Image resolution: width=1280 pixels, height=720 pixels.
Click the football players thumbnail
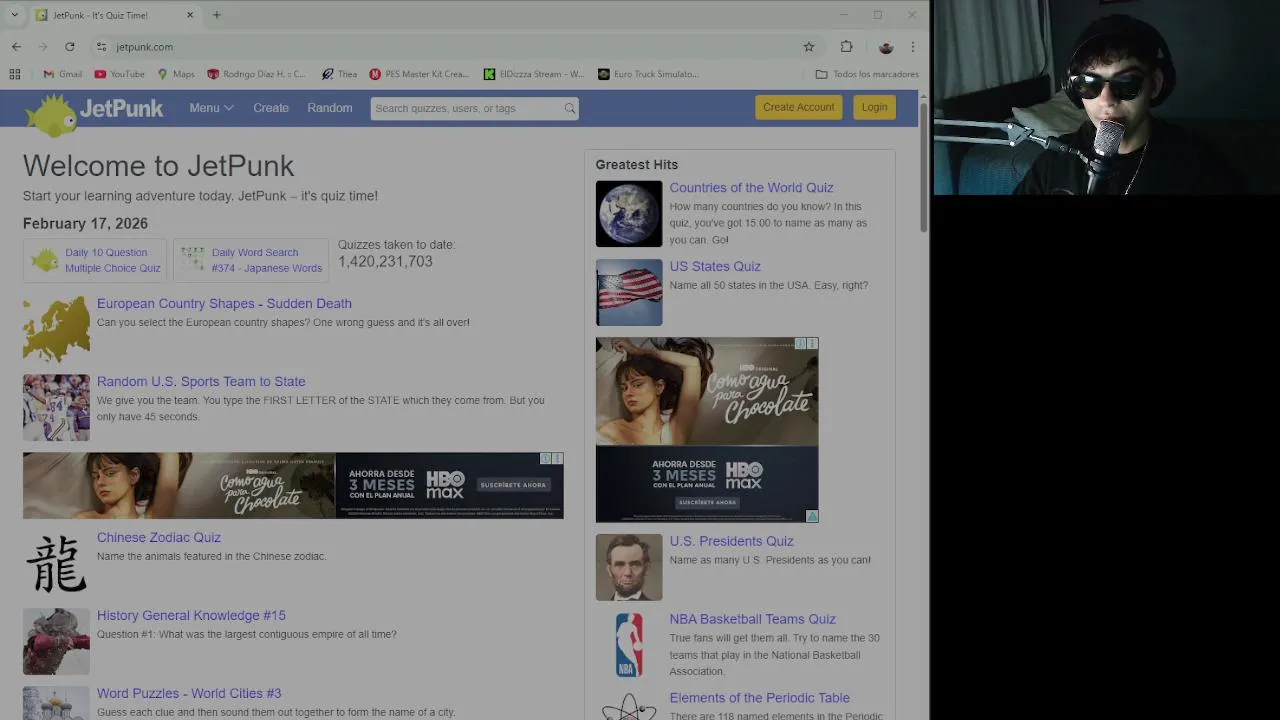point(56,407)
